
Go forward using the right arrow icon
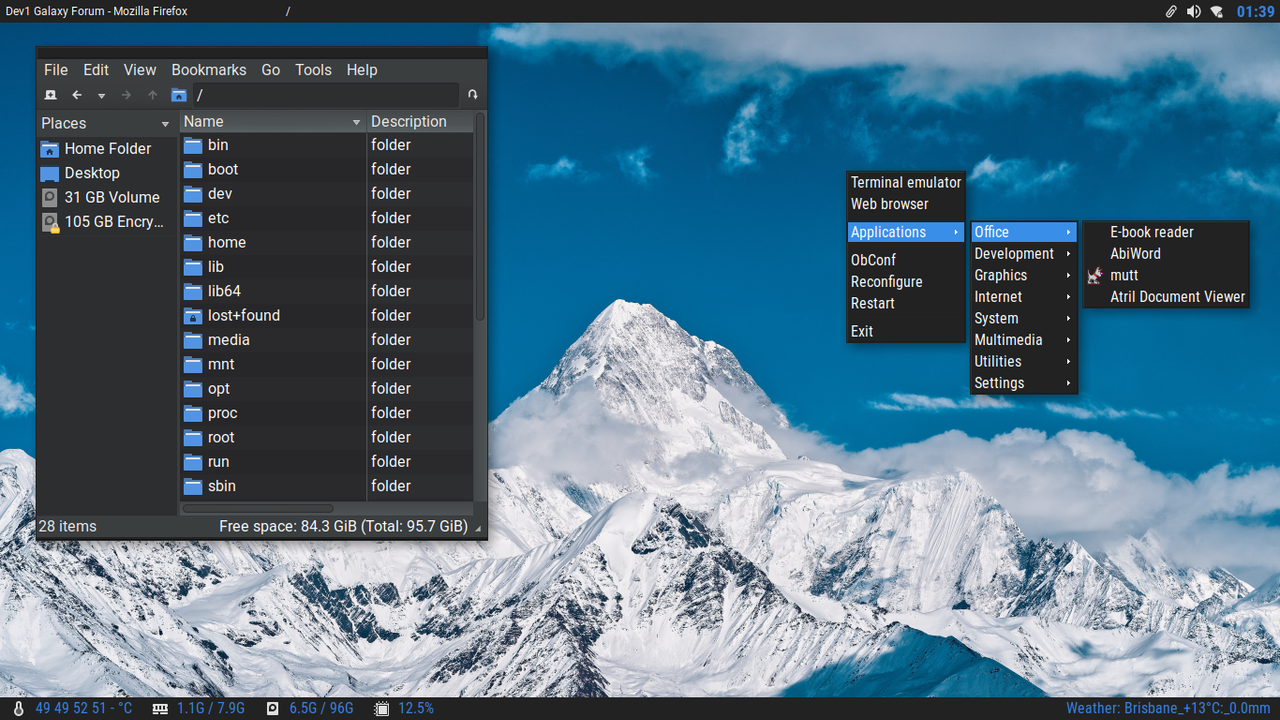(126, 95)
